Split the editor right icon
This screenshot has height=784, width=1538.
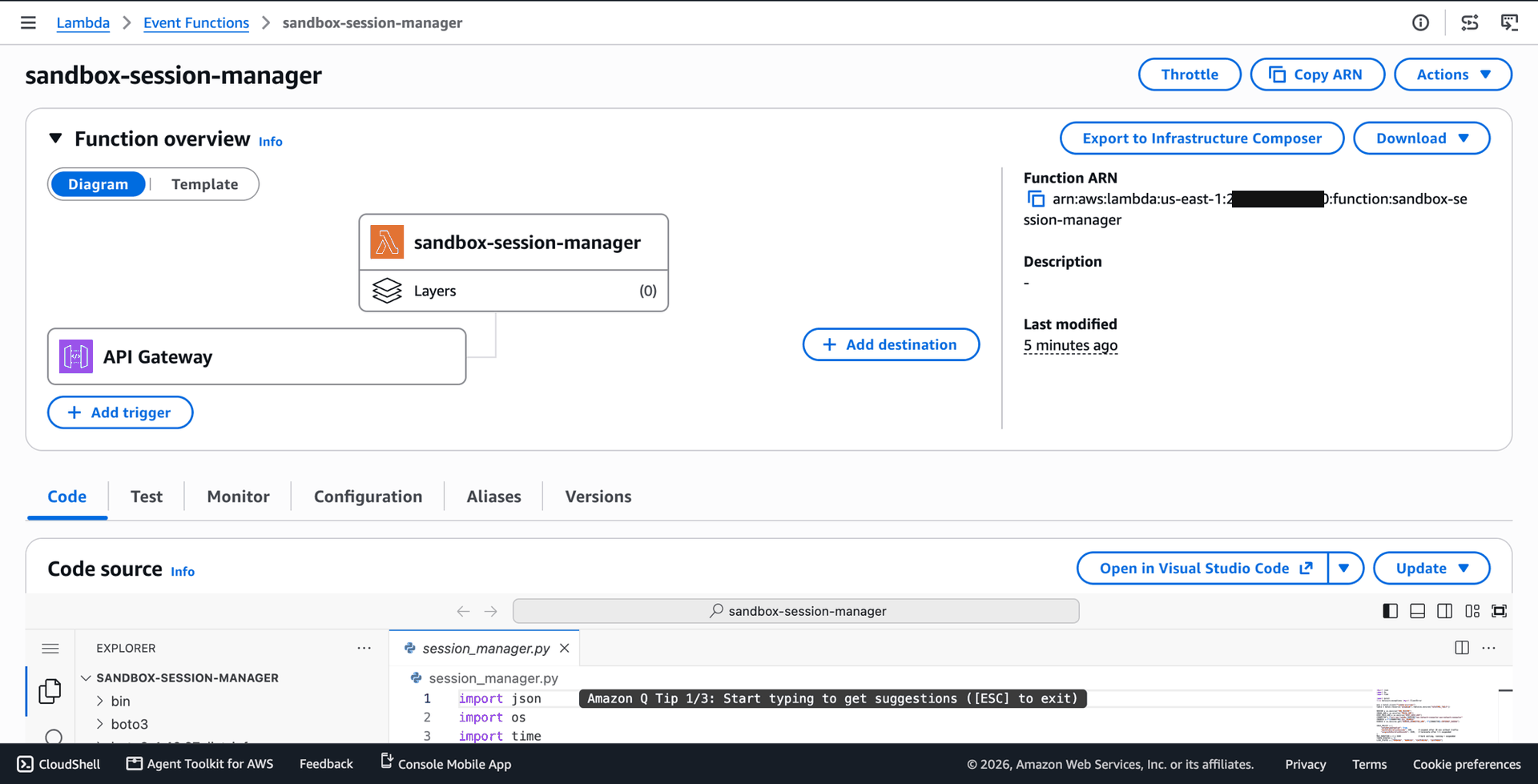(1462, 648)
